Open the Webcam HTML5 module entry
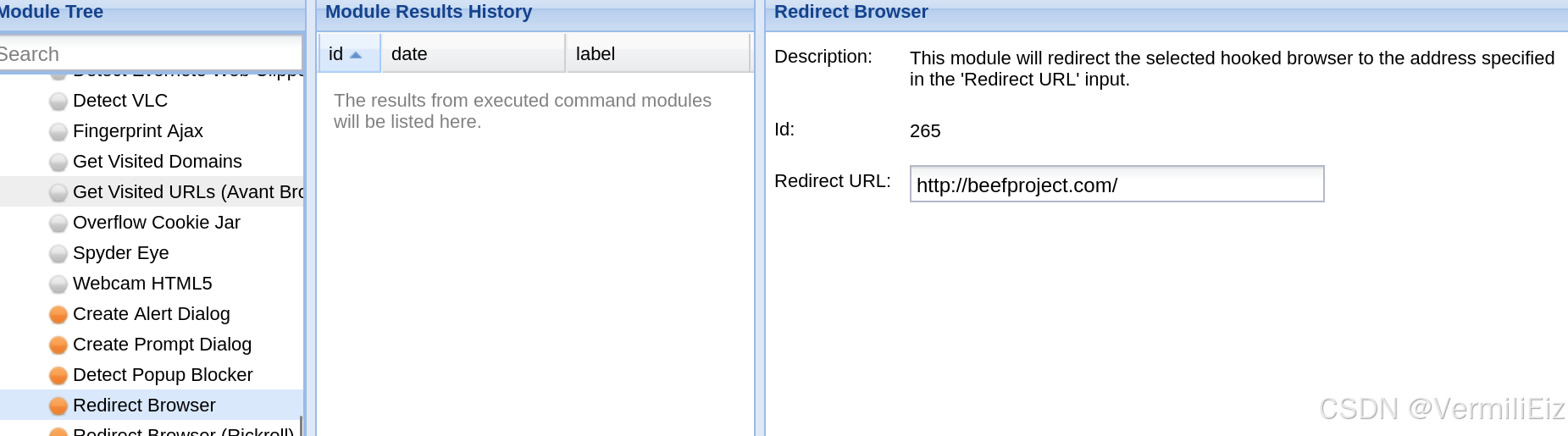1568x436 pixels. (x=142, y=284)
